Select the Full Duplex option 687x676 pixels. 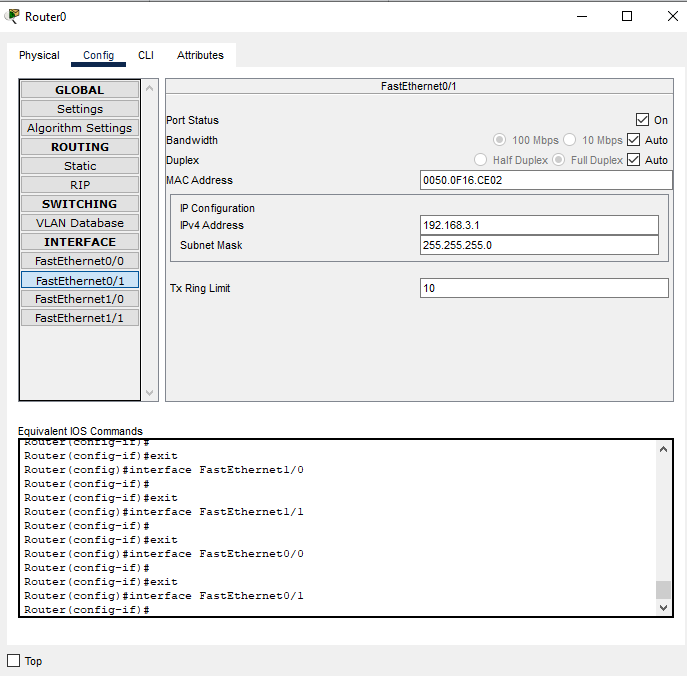(559, 159)
